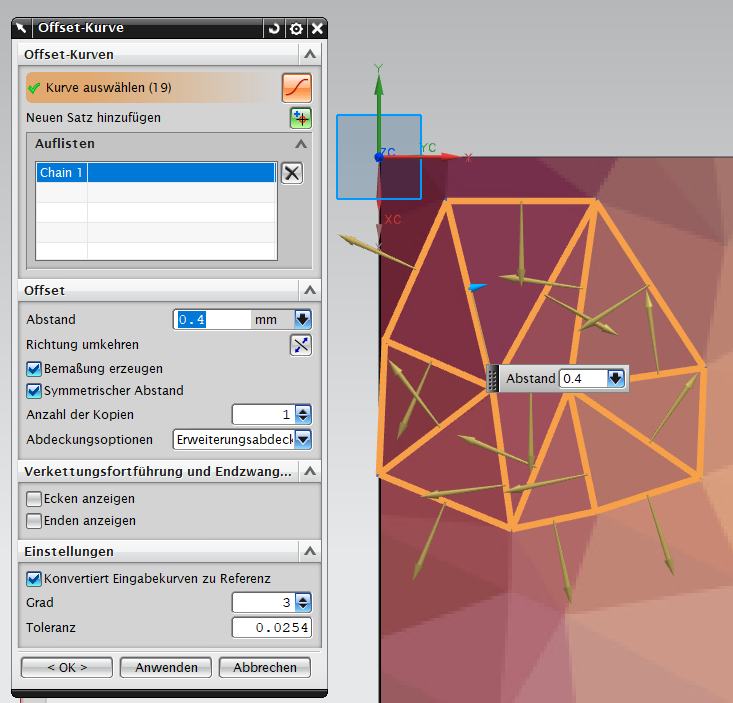Screen dimensions: 733x703
Task: Click the Richtung umkehren label
Action: (82, 345)
